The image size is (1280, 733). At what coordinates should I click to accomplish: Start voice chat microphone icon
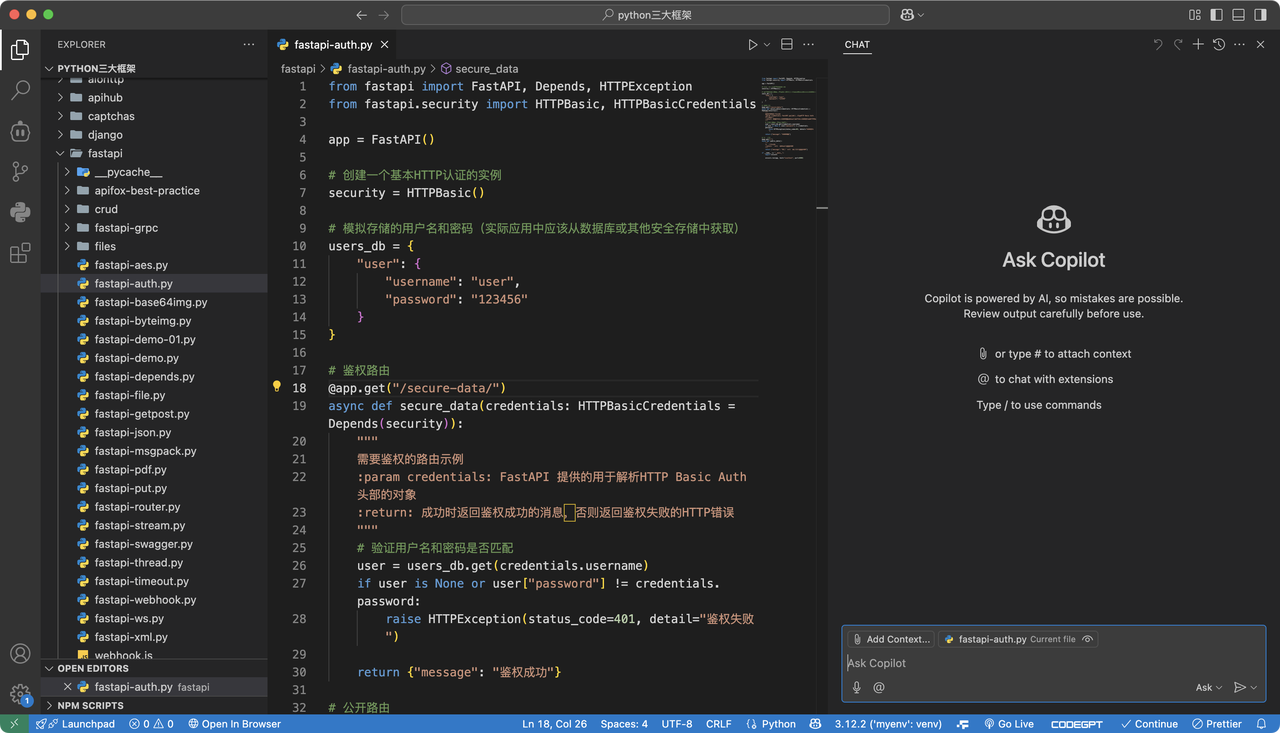(857, 687)
